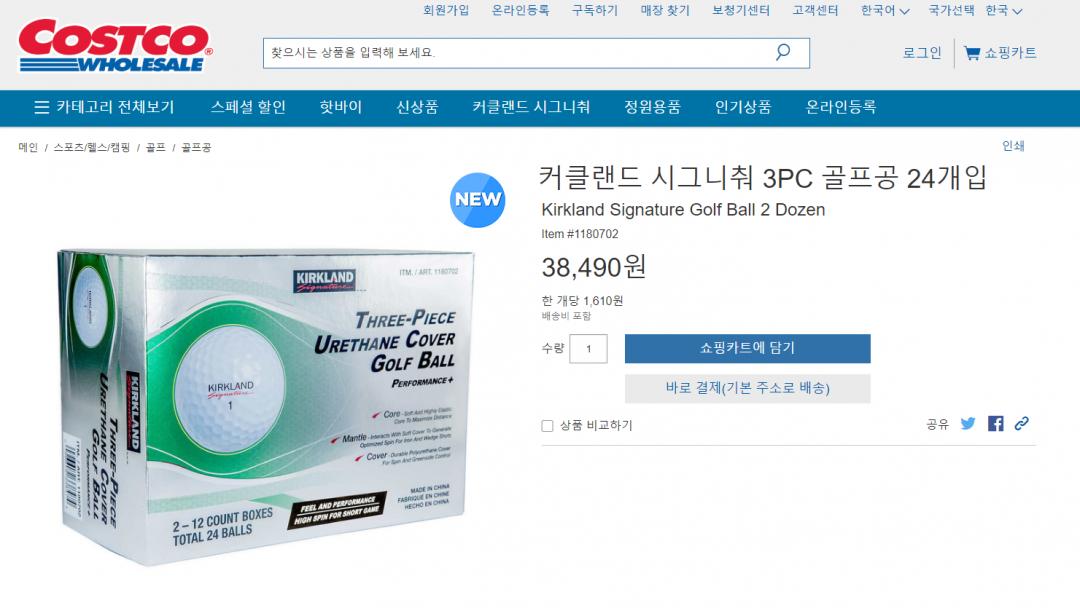Select the 핫바이 nav item

(x=340, y=107)
